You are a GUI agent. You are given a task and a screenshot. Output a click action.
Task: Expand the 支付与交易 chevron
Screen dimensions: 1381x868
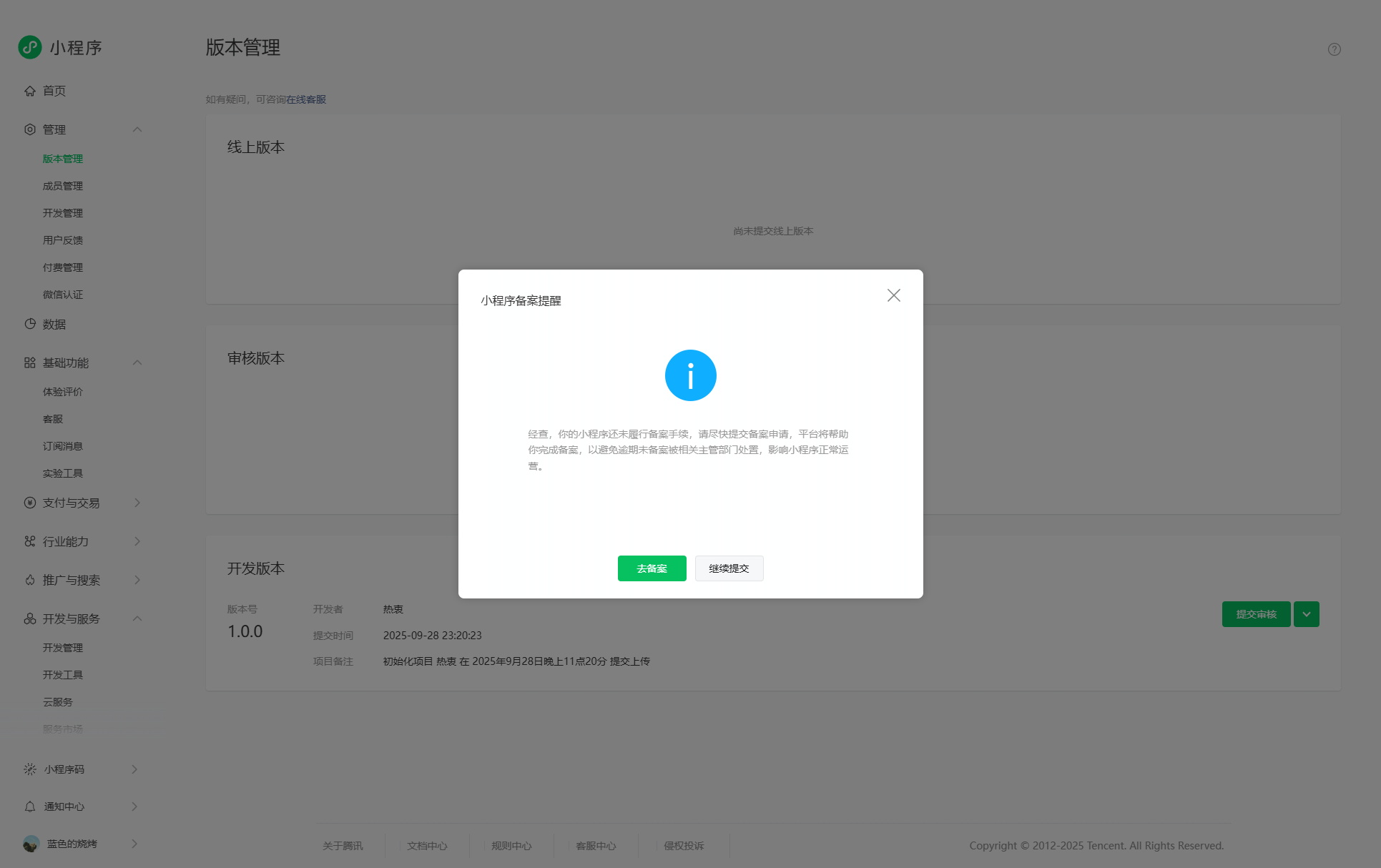click(x=137, y=503)
